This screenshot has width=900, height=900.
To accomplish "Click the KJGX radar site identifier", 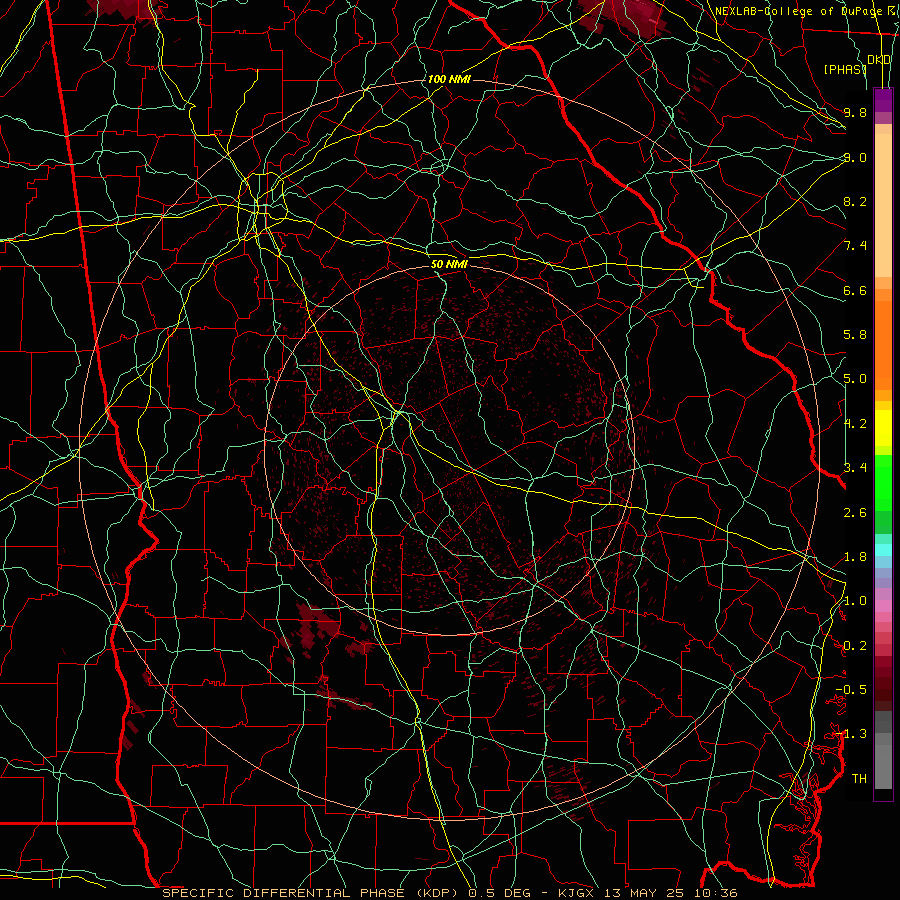I will point(578,893).
